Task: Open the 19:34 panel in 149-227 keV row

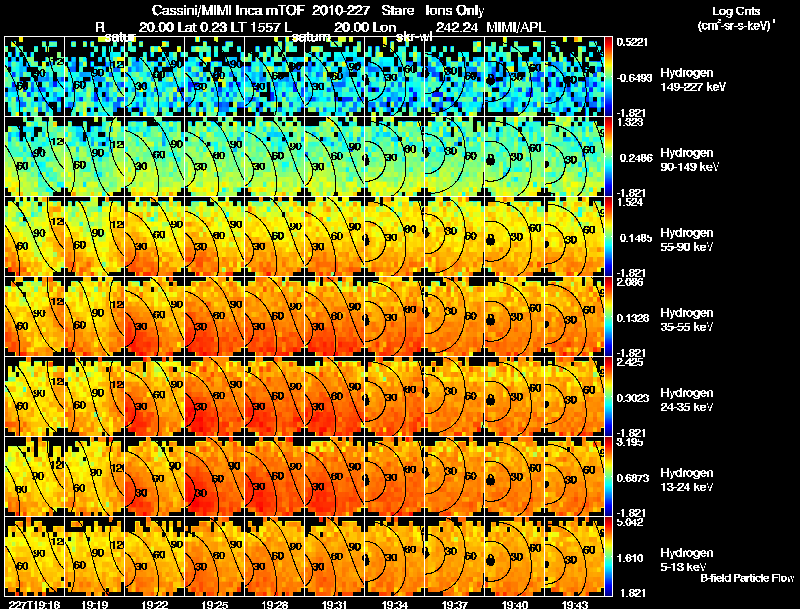Action: pos(394,77)
